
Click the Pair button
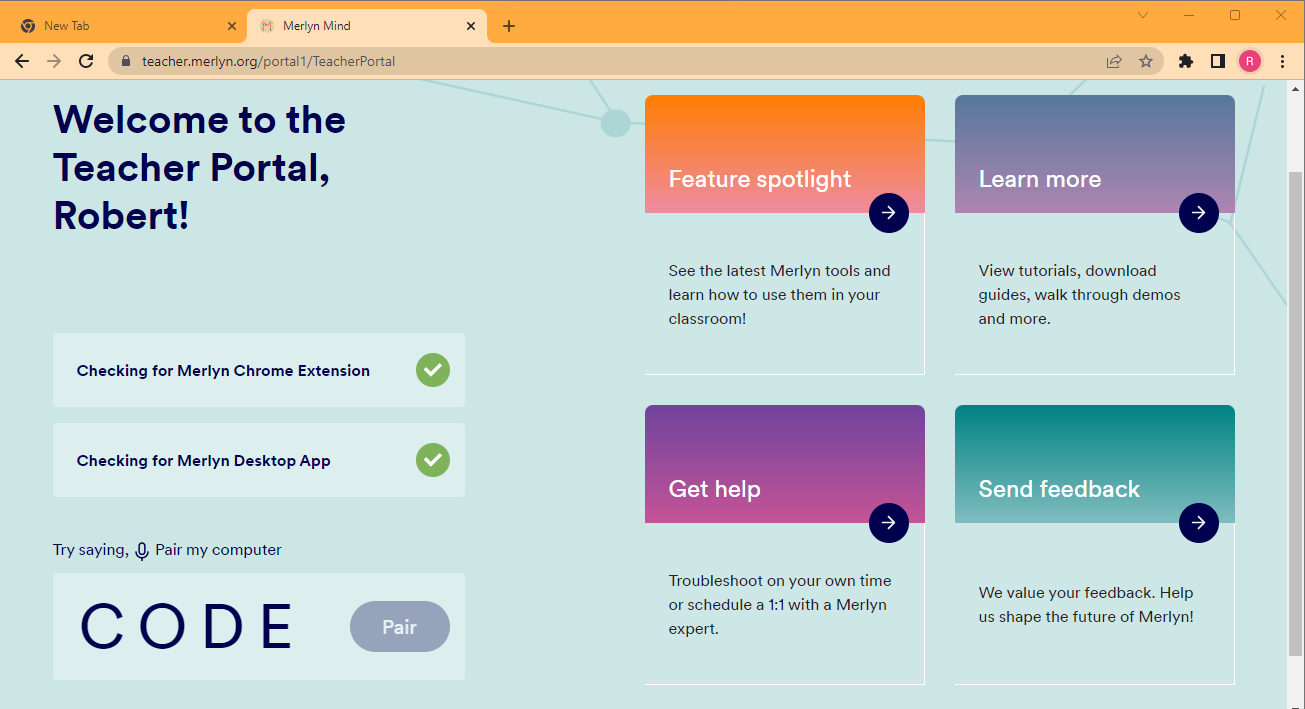pyautogui.click(x=400, y=627)
